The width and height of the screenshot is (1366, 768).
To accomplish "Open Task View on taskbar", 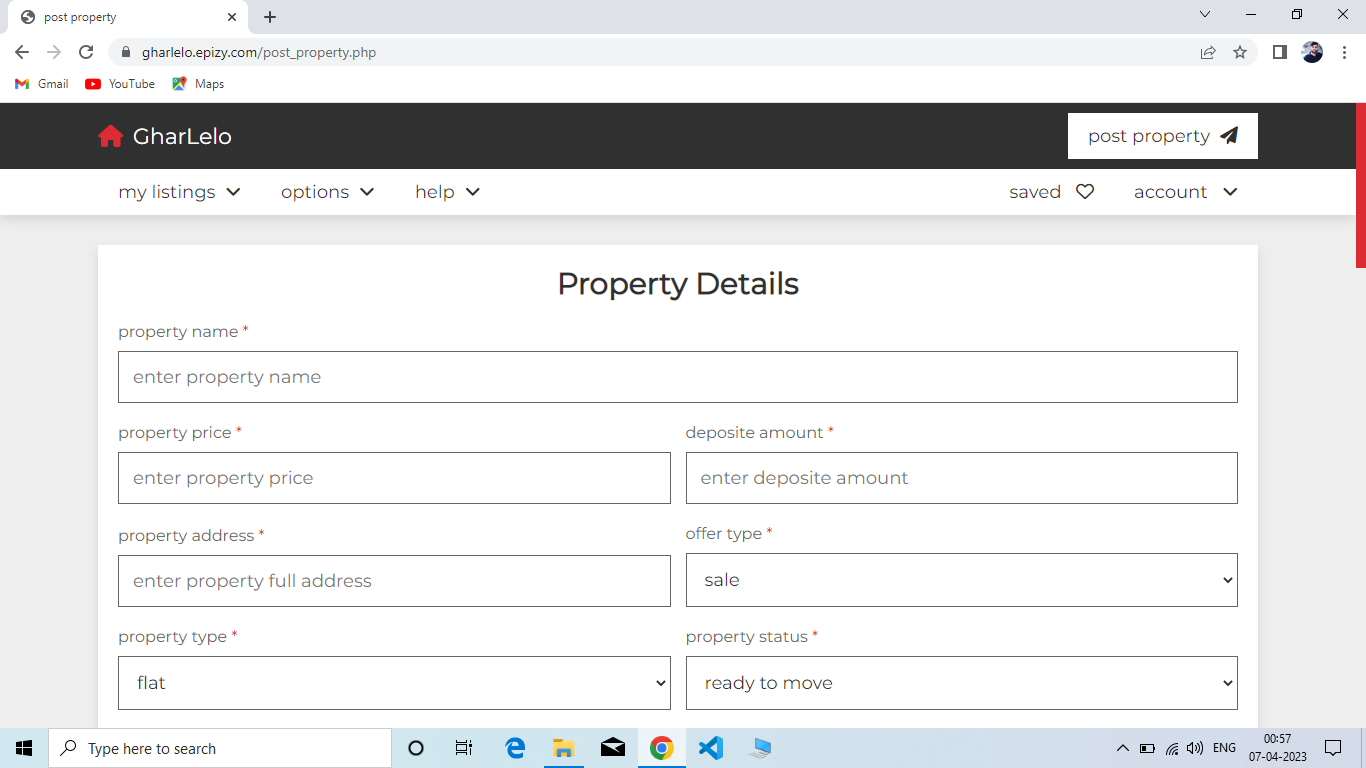I will [464, 748].
